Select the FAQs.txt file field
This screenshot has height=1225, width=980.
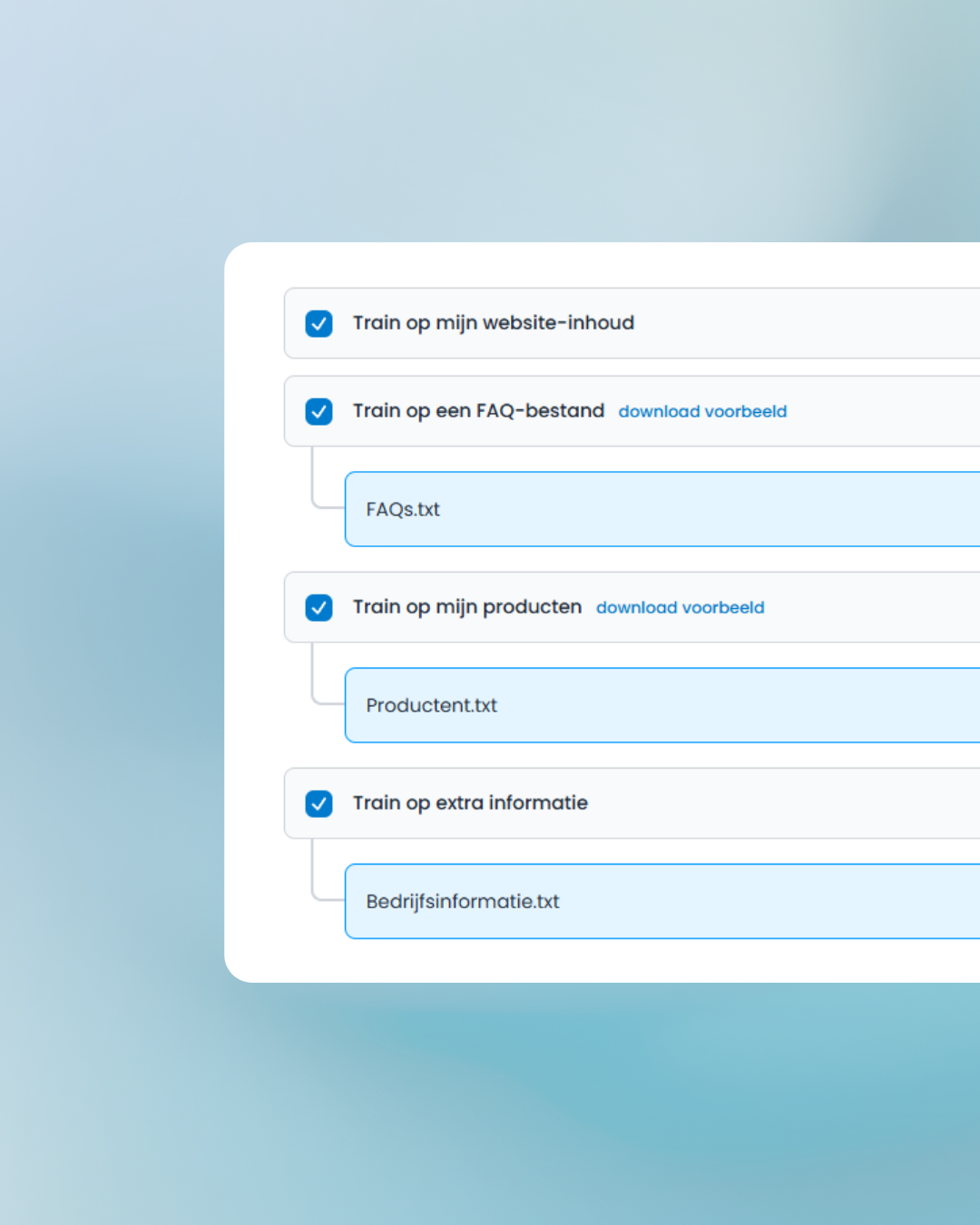[662, 509]
